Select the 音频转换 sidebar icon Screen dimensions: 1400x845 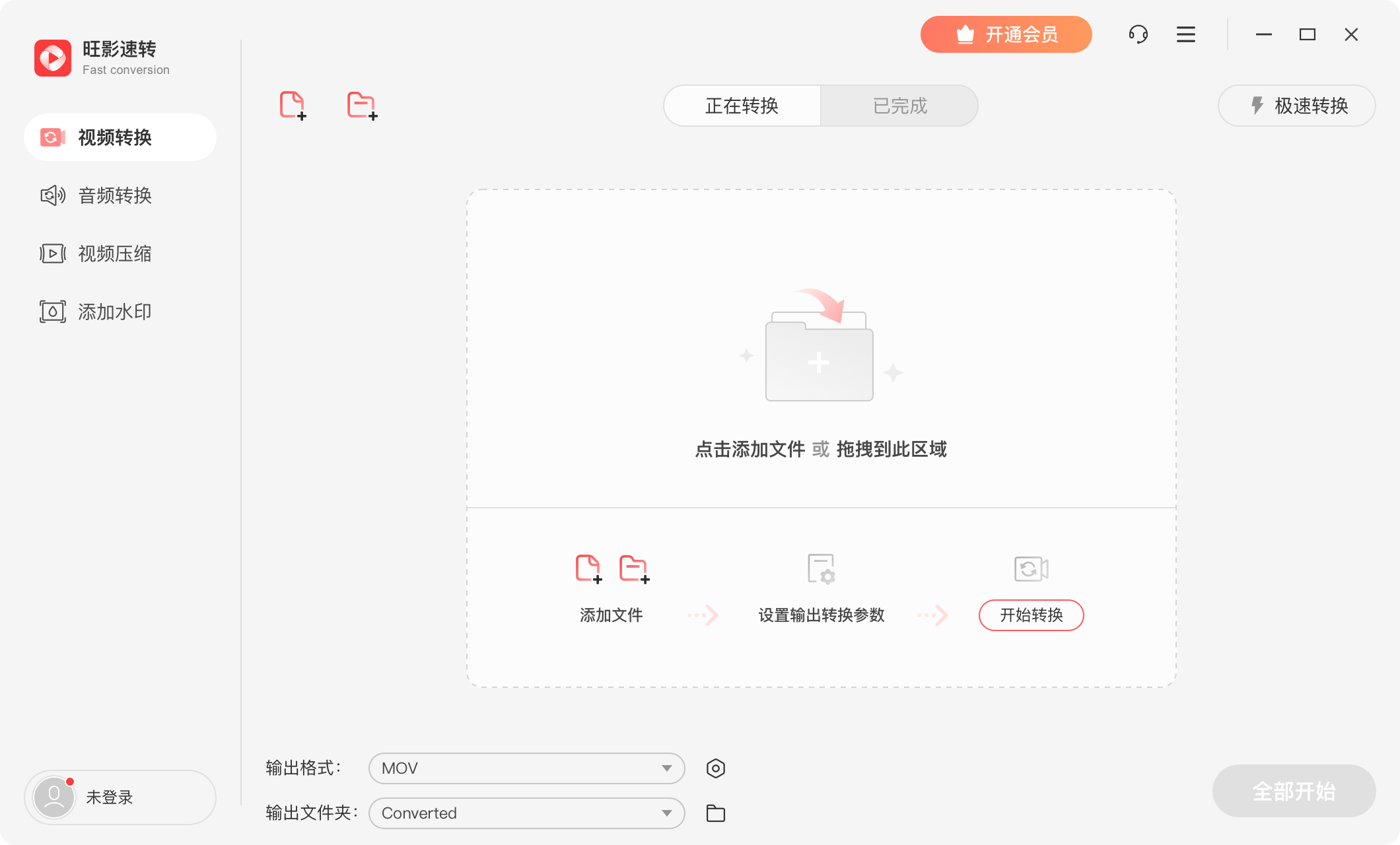point(53,195)
